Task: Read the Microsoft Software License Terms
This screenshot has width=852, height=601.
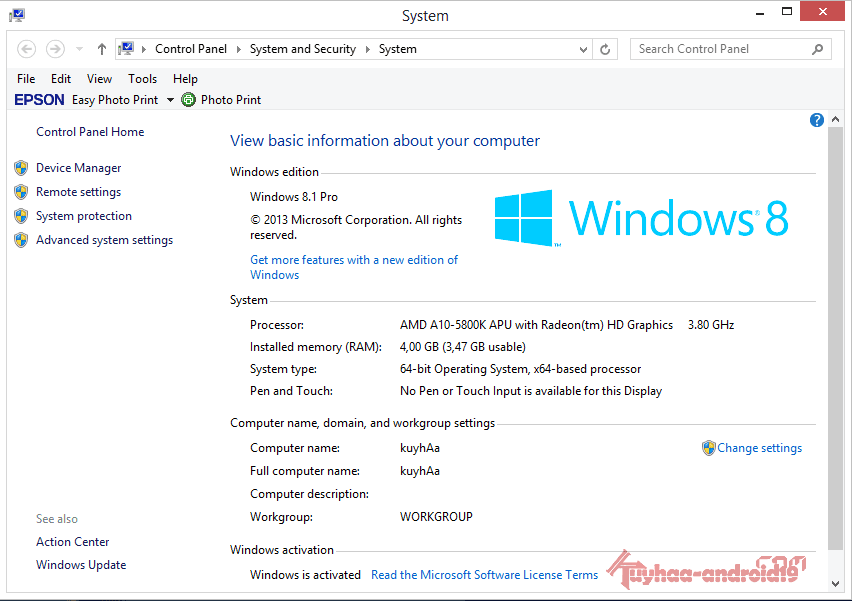Action: [485, 575]
